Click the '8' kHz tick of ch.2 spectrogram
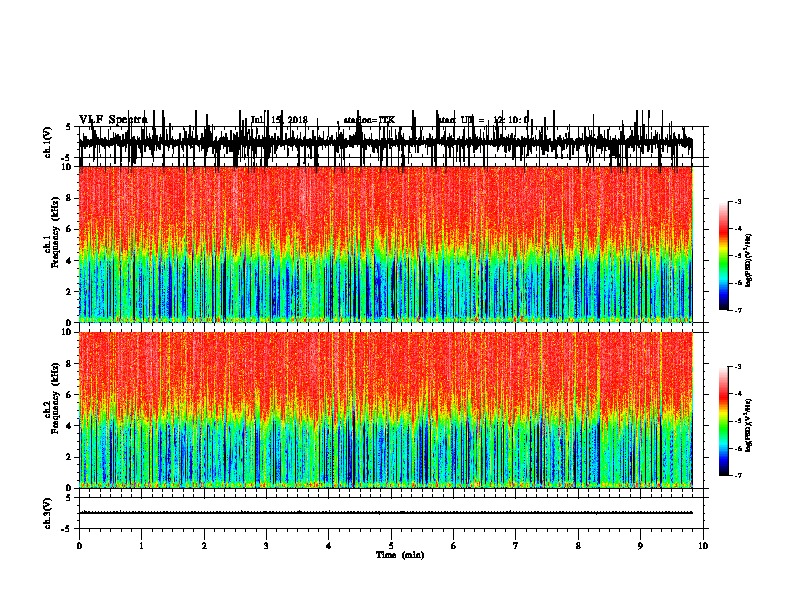The width and height of the screenshot is (792, 612). tap(70, 364)
